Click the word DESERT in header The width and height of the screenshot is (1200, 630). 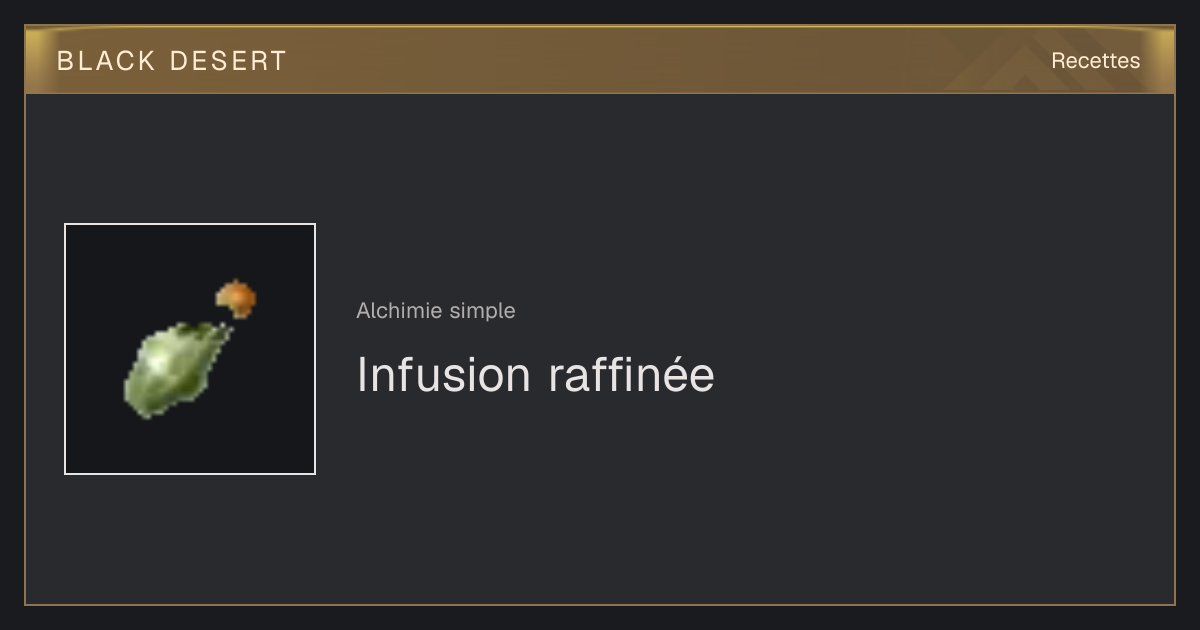(228, 61)
